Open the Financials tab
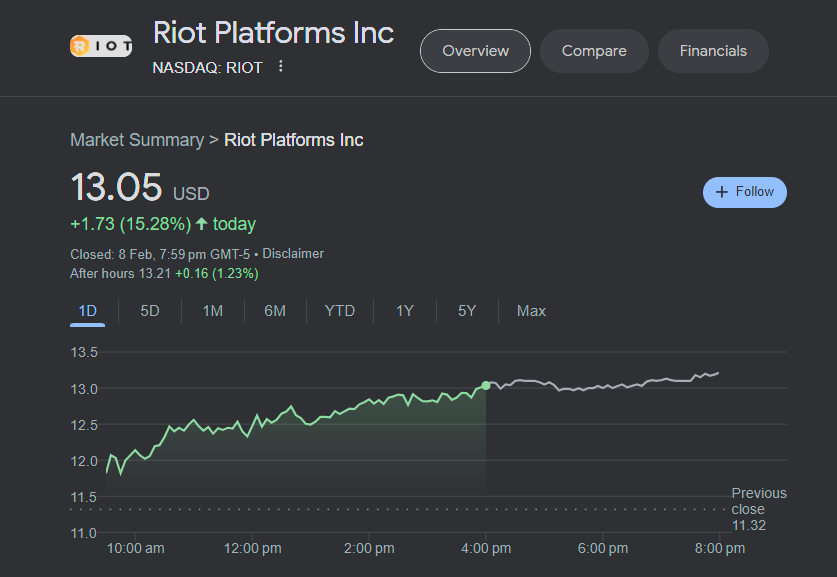837x577 pixels. point(713,51)
